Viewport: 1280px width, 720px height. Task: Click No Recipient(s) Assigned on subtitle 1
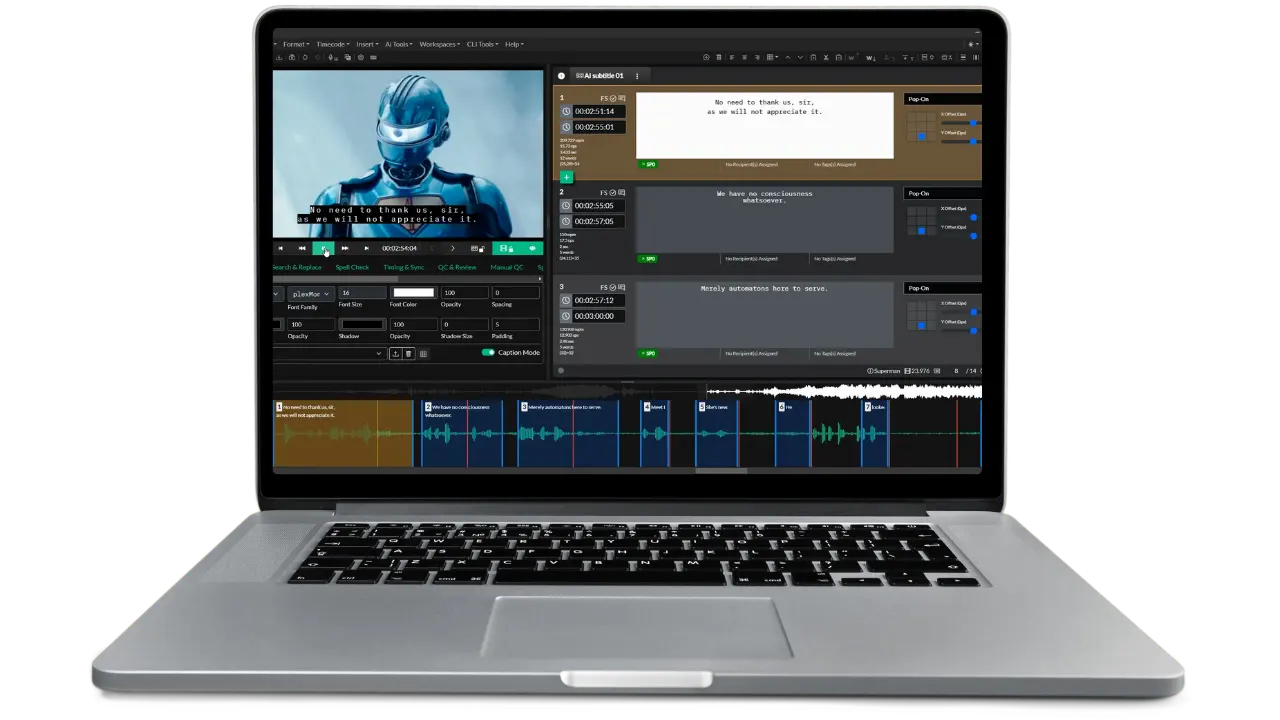point(752,165)
